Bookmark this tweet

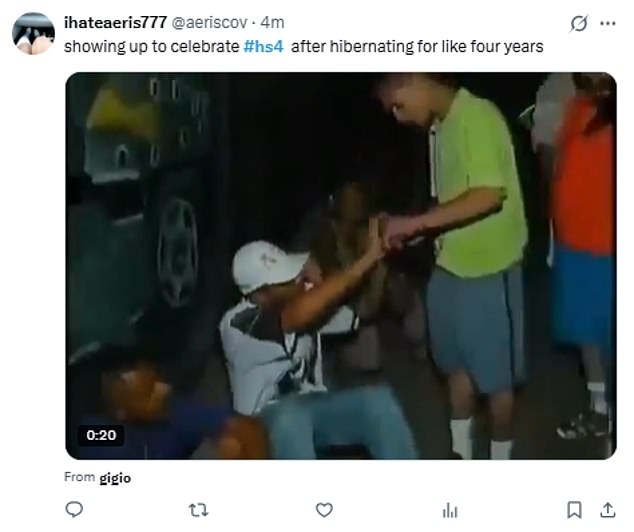(x=574, y=510)
